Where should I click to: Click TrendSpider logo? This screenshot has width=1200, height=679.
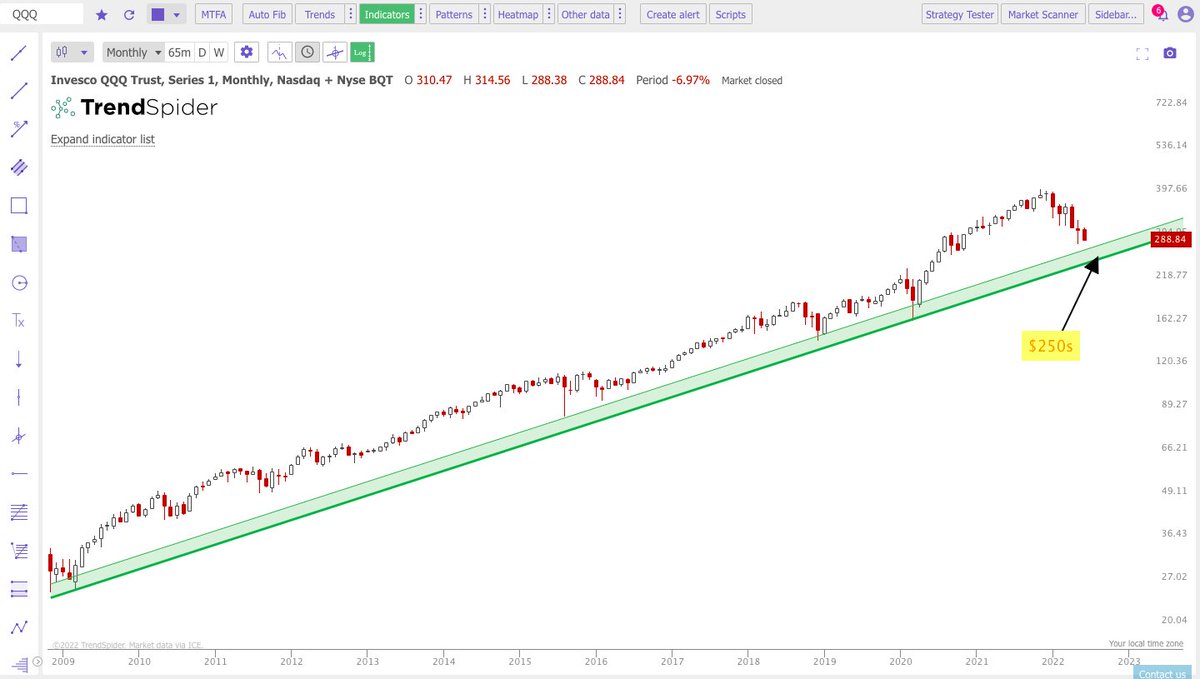pos(134,108)
